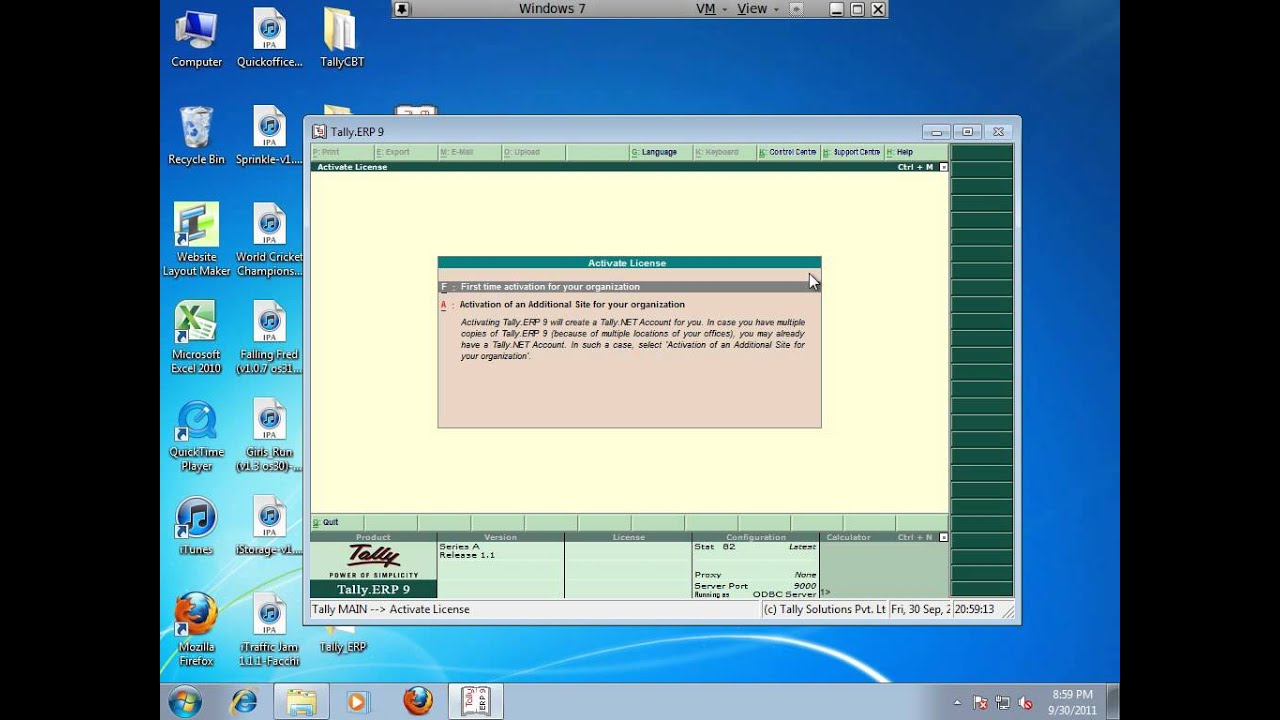1280x720 pixels.
Task: Toggle the Activate License pane collapse button
Action: click(943, 167)
